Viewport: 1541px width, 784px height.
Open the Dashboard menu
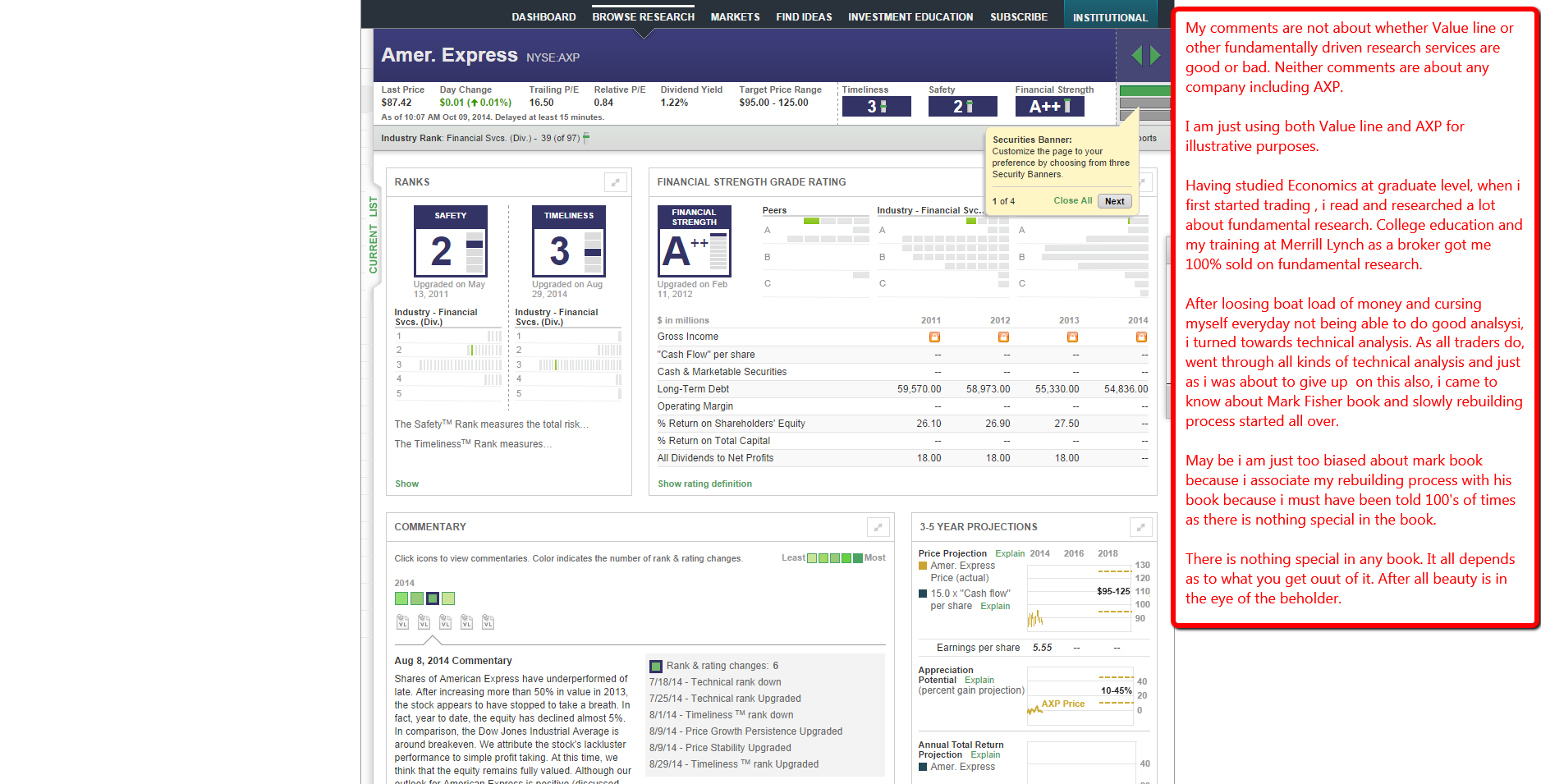(x=543, y=16)
